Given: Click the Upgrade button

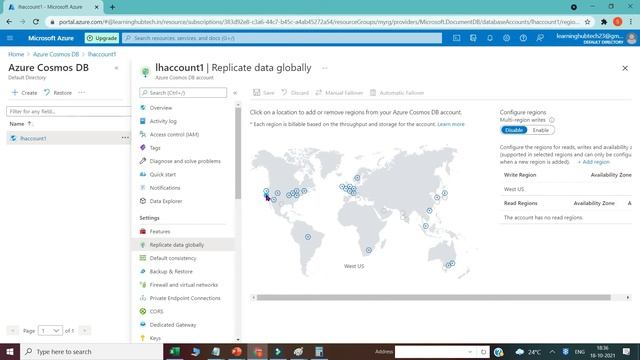Looking at the screenshot, I should point(102,38).
